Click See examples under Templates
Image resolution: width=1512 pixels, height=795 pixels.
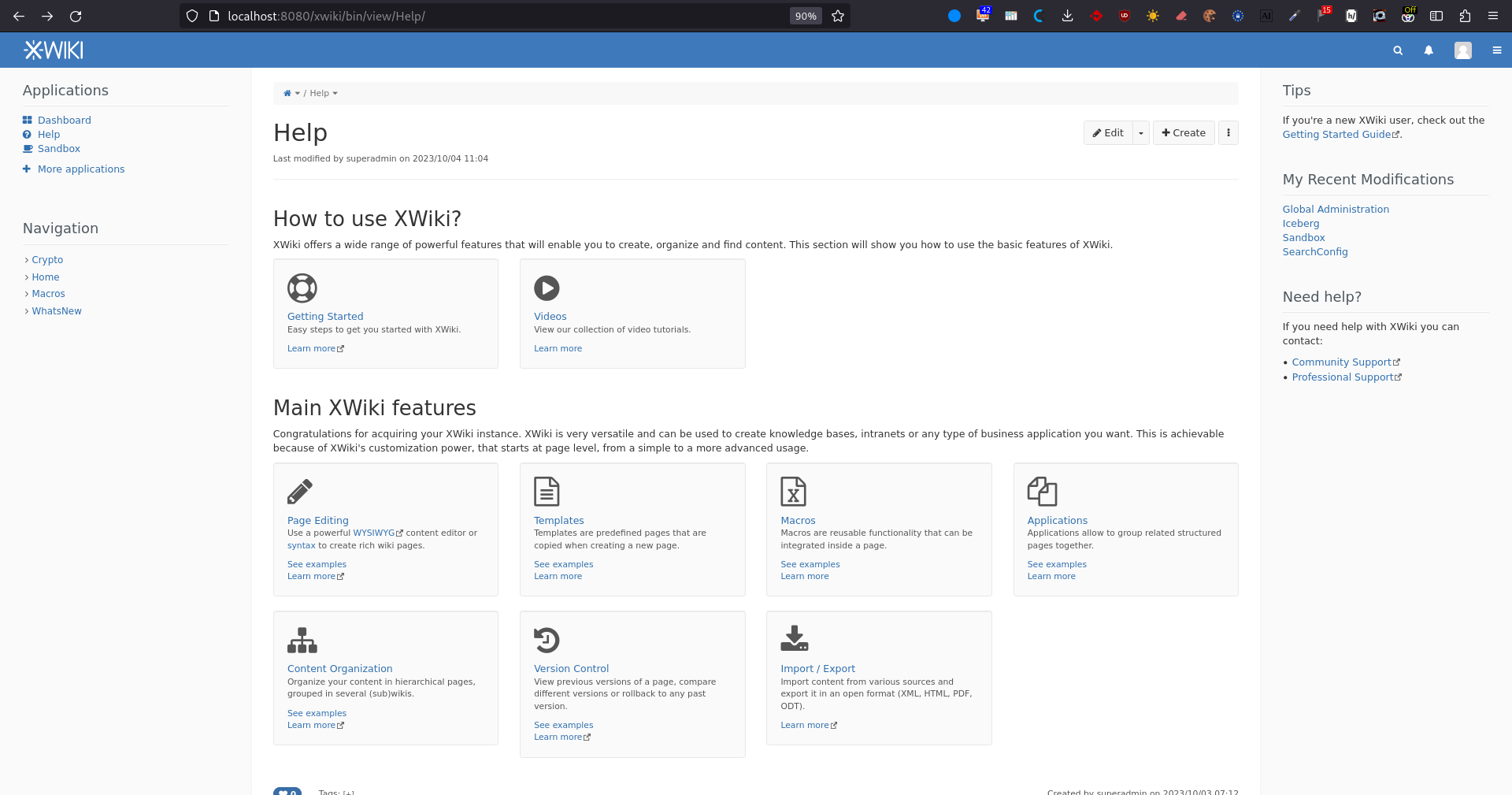coord(564,564)
